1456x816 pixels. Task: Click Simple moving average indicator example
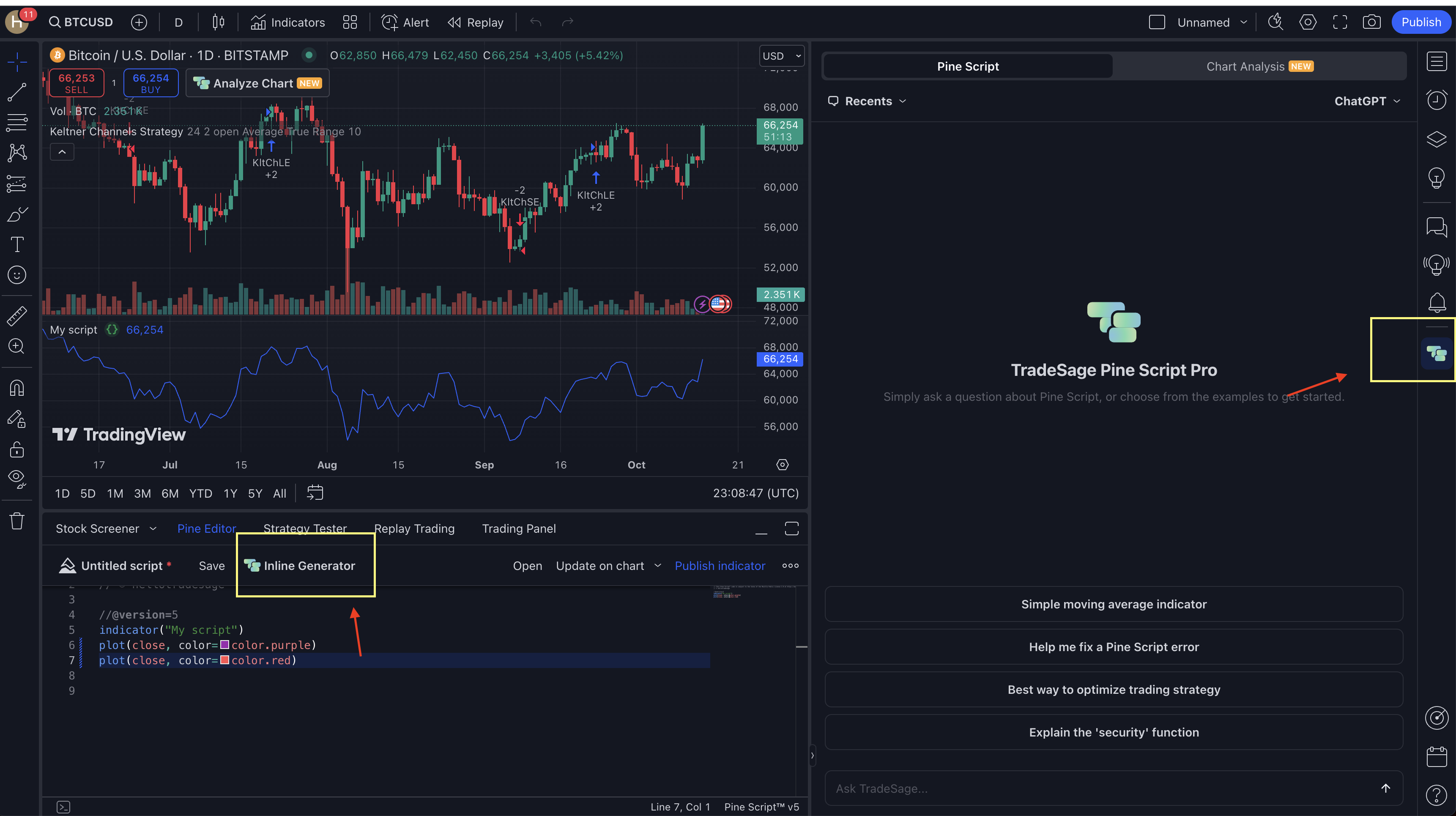pos(1114,604)
